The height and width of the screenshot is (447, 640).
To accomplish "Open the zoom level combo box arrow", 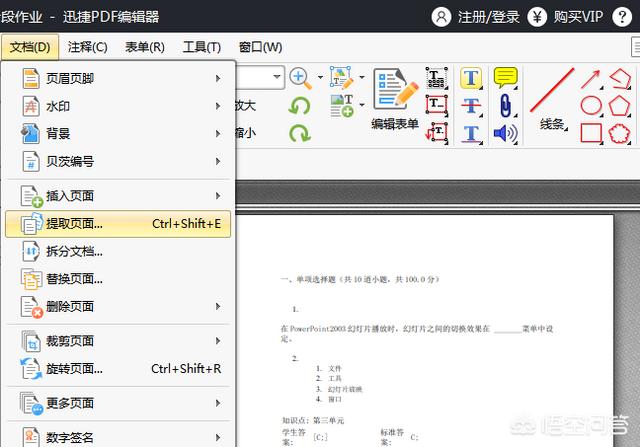I will tap(277, 77).
